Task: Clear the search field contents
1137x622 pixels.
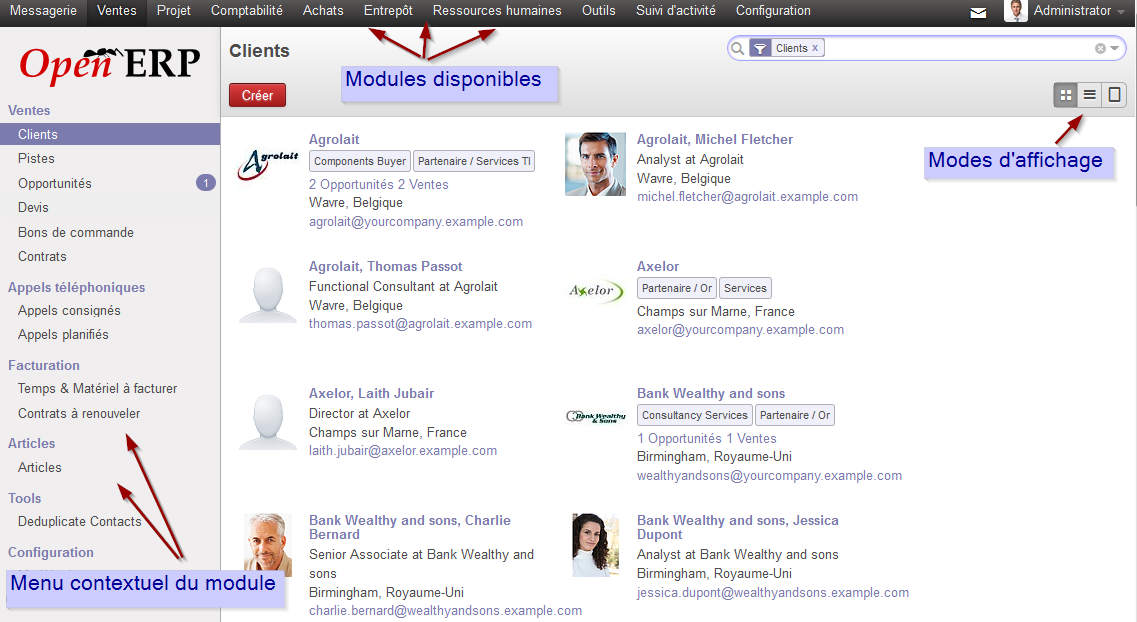Action: point(1100,49)
